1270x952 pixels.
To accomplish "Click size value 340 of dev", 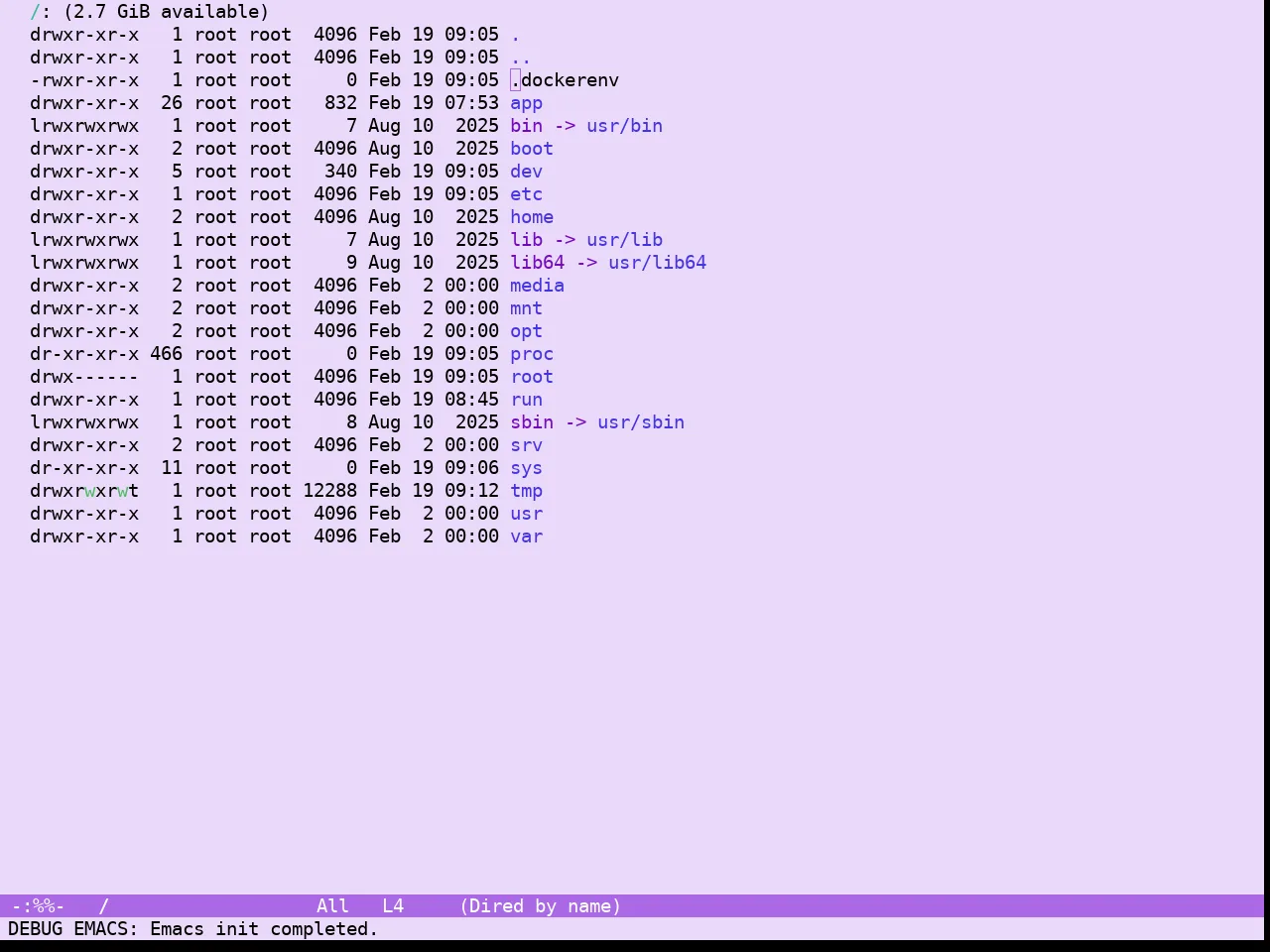I will (x=340, y=172).
